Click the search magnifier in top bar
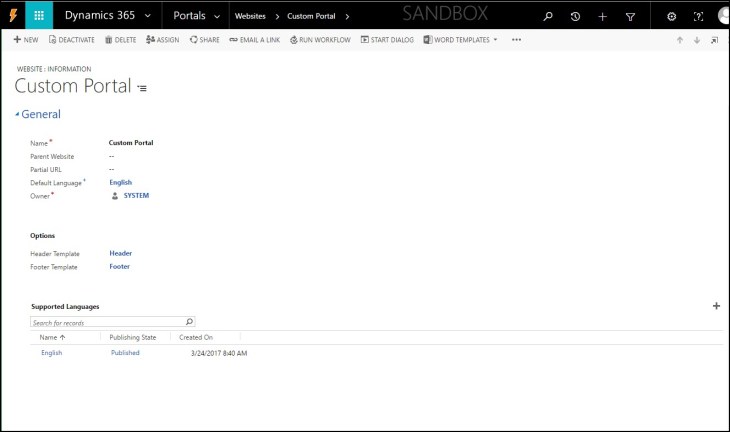The width and height of the screenshot is (730, 432). [x=547, y=17]
